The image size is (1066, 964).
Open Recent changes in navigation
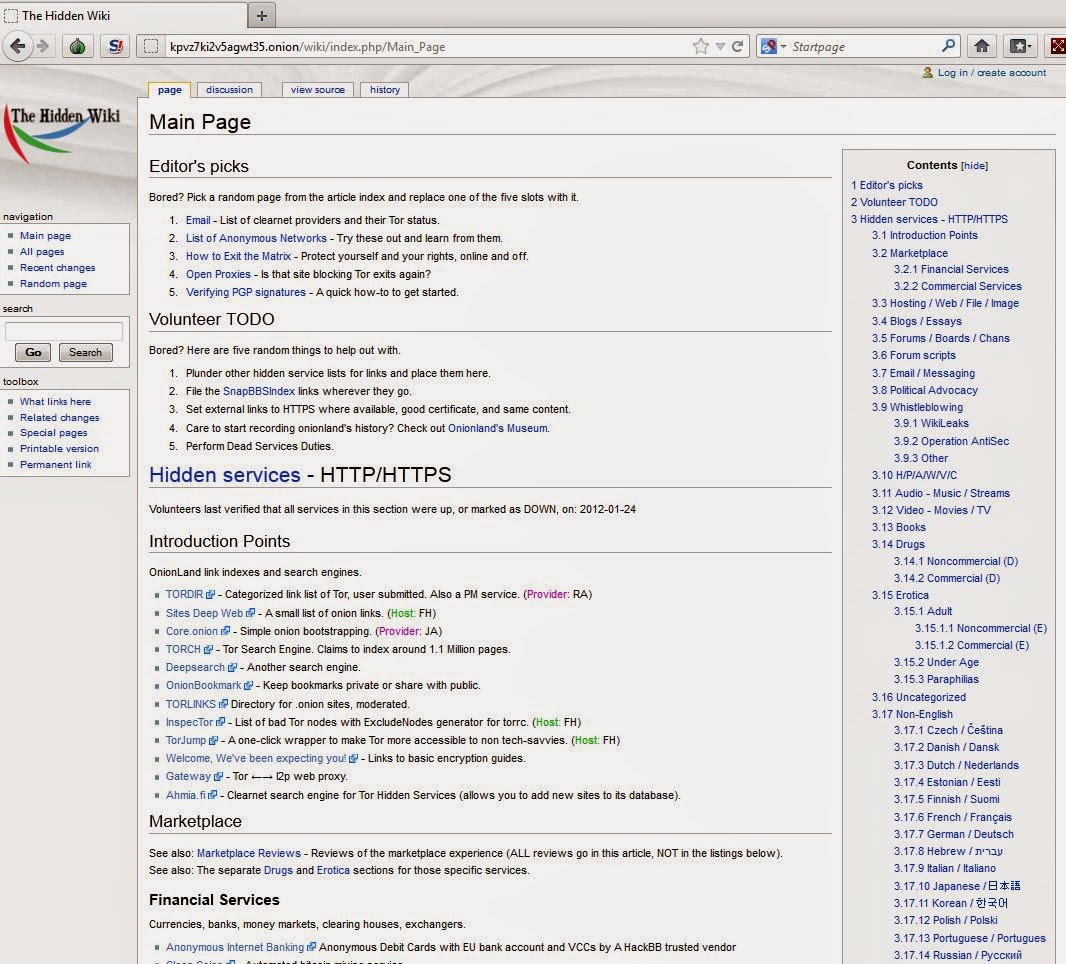coord(58,268)
